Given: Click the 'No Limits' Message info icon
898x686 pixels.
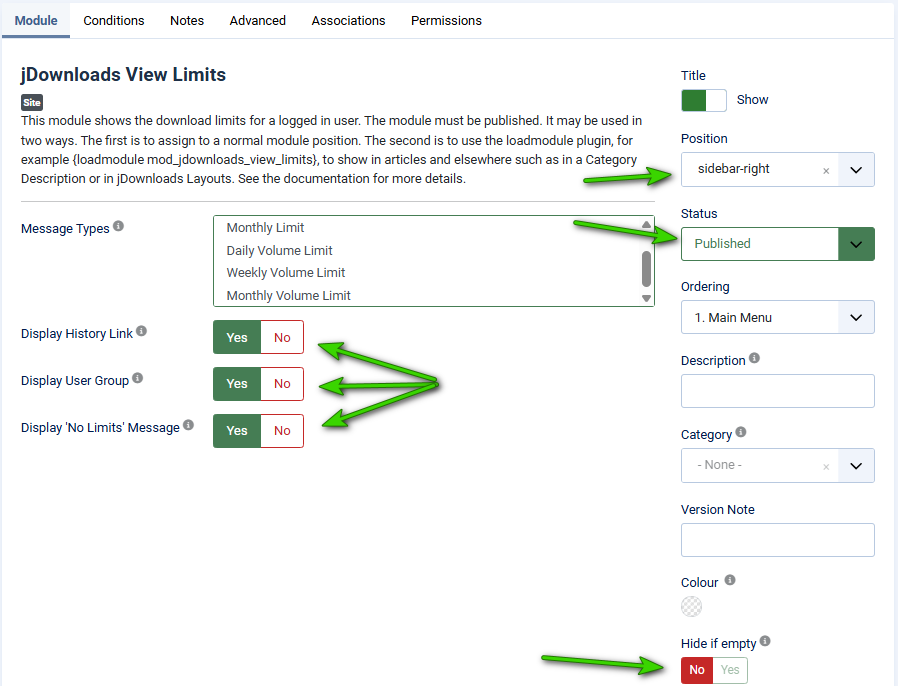Looking at the screenshot, I should pos(188,425).
